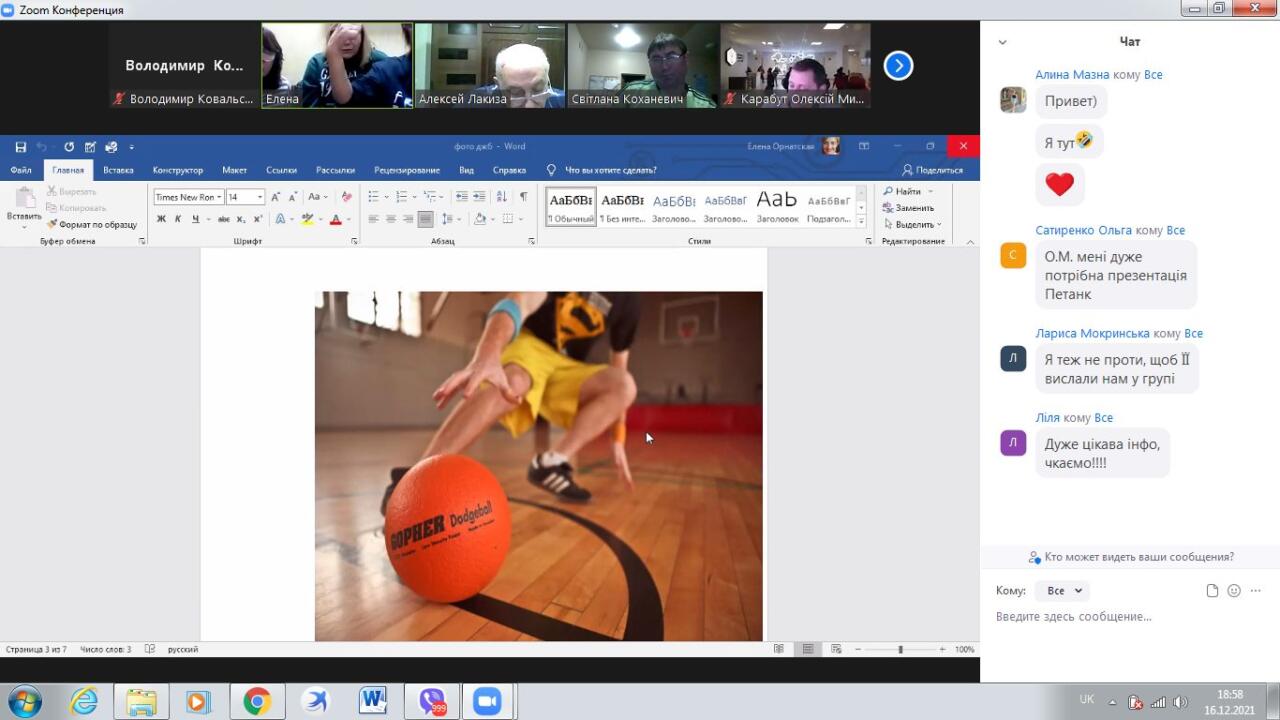Click 'Кто может видеть ваши сообщения?' link
Image resolution: width=1280 pixels, height=720 pixels.
(x=1131, y=557)
